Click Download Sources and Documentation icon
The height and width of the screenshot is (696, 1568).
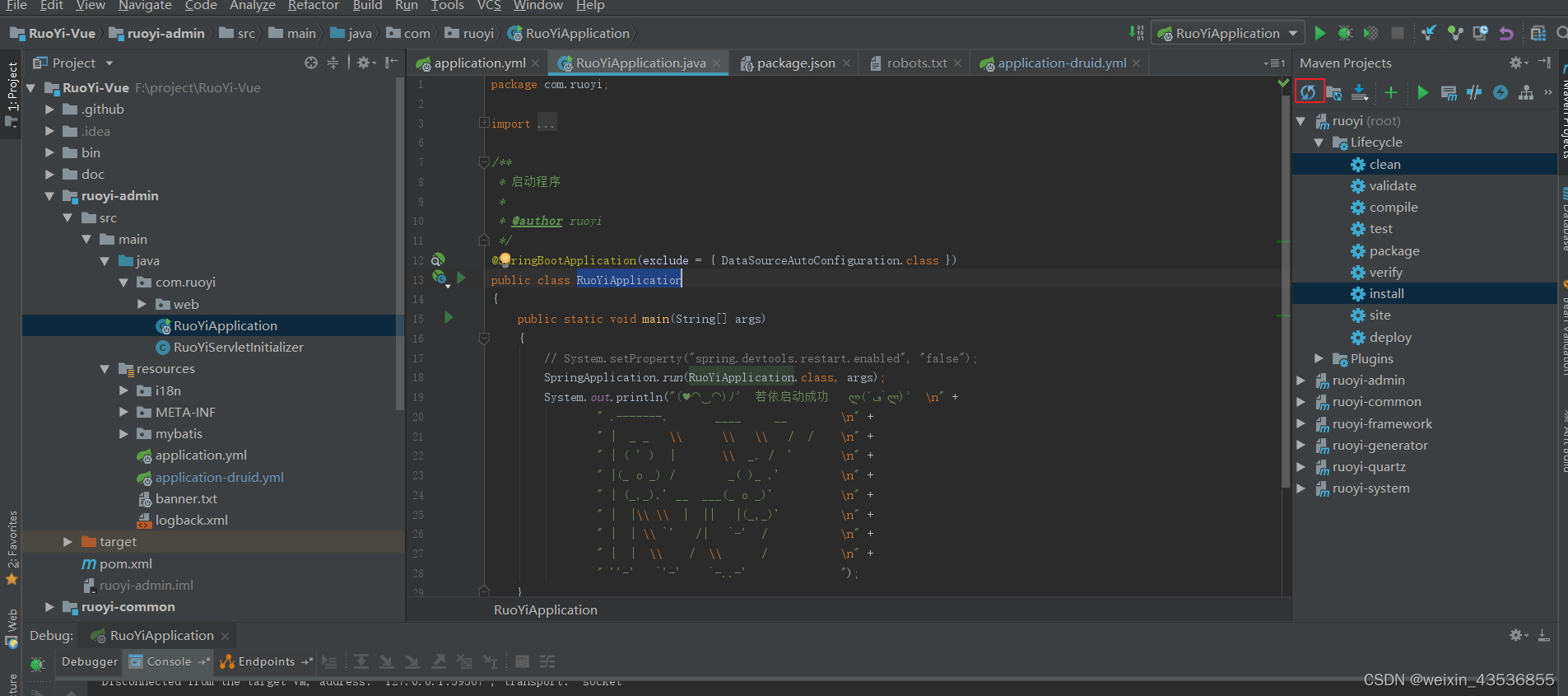pyautogui.click(x=1360, y=92)
